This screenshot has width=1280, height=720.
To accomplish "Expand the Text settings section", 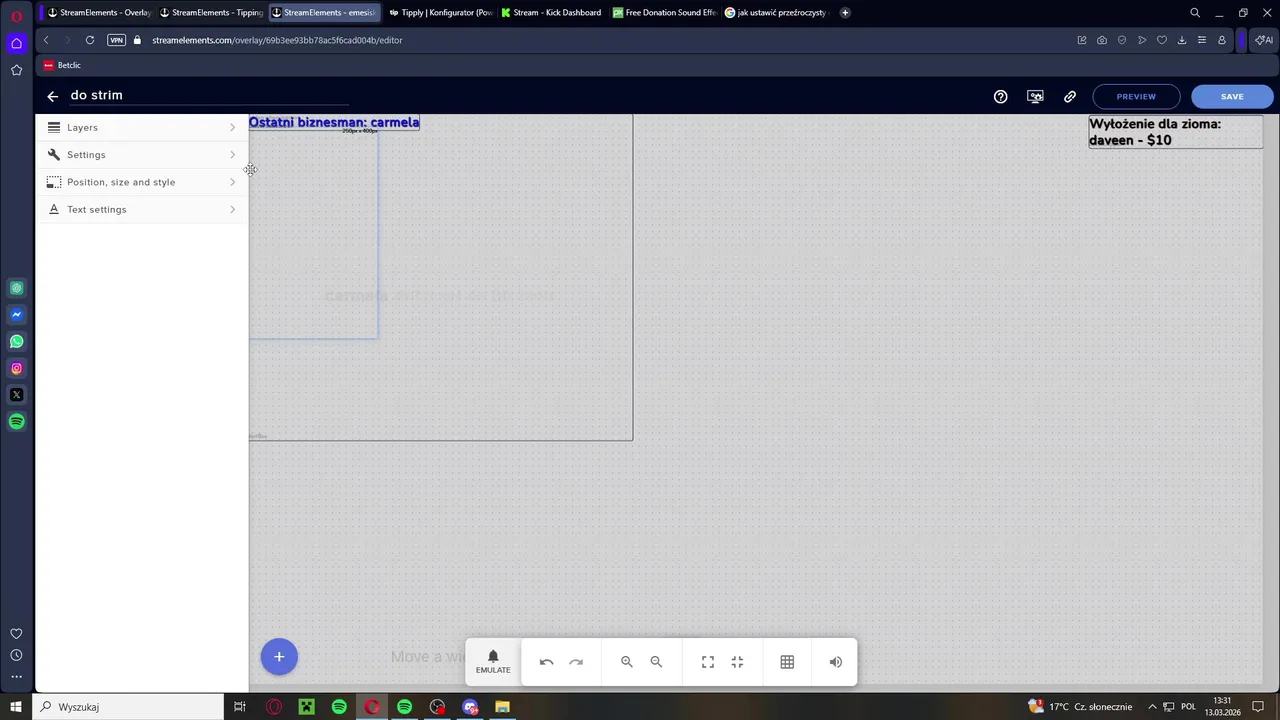I will coord(142,209).
